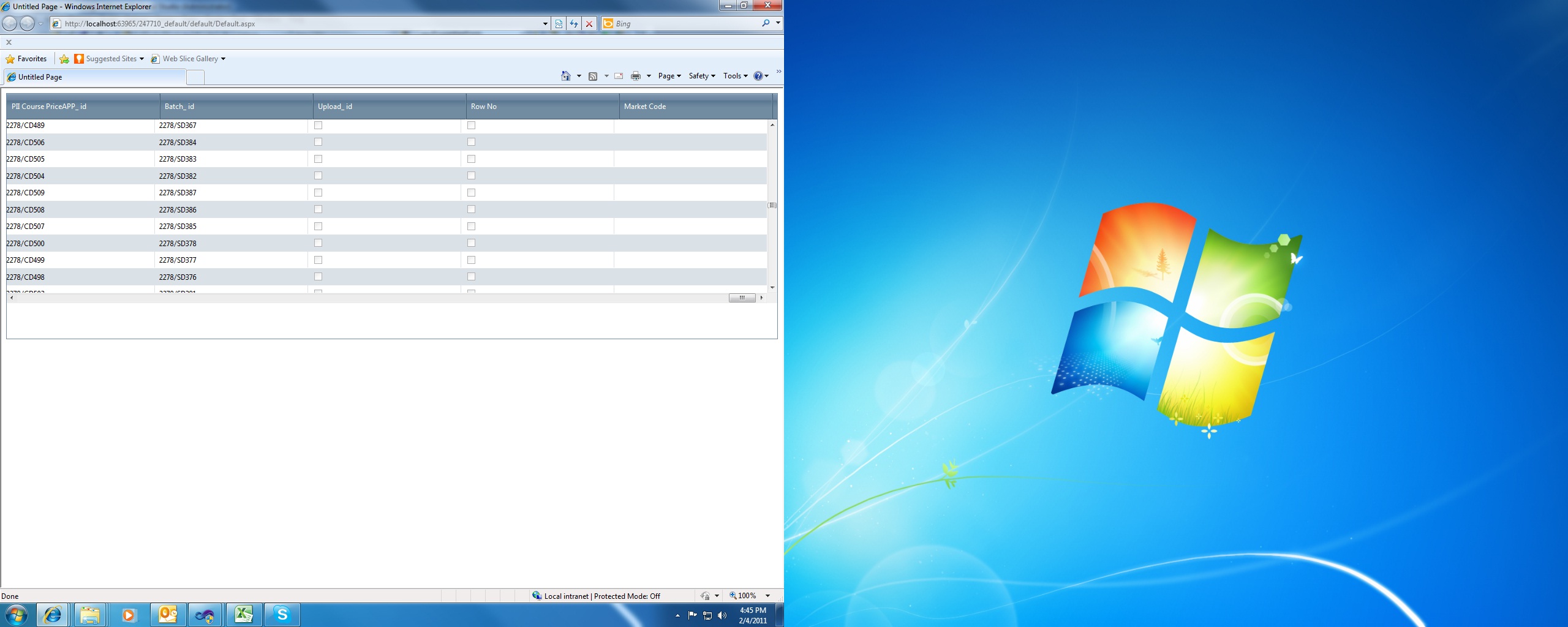Expand the Feeds dropdown arrow
The image size is (1568, 627).
[x=606, y=76]
